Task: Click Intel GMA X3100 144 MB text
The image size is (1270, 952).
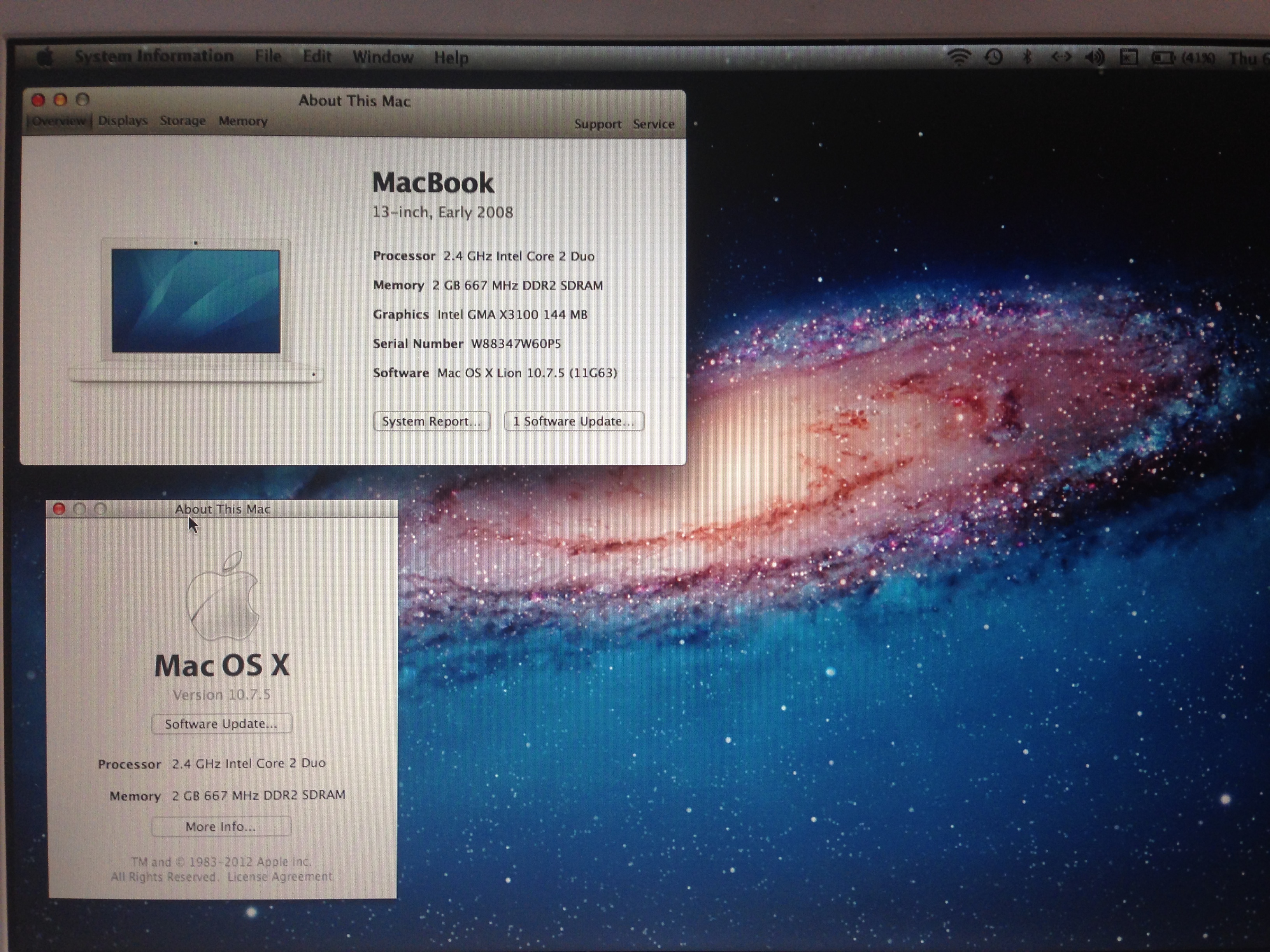Action: [512, 315]
